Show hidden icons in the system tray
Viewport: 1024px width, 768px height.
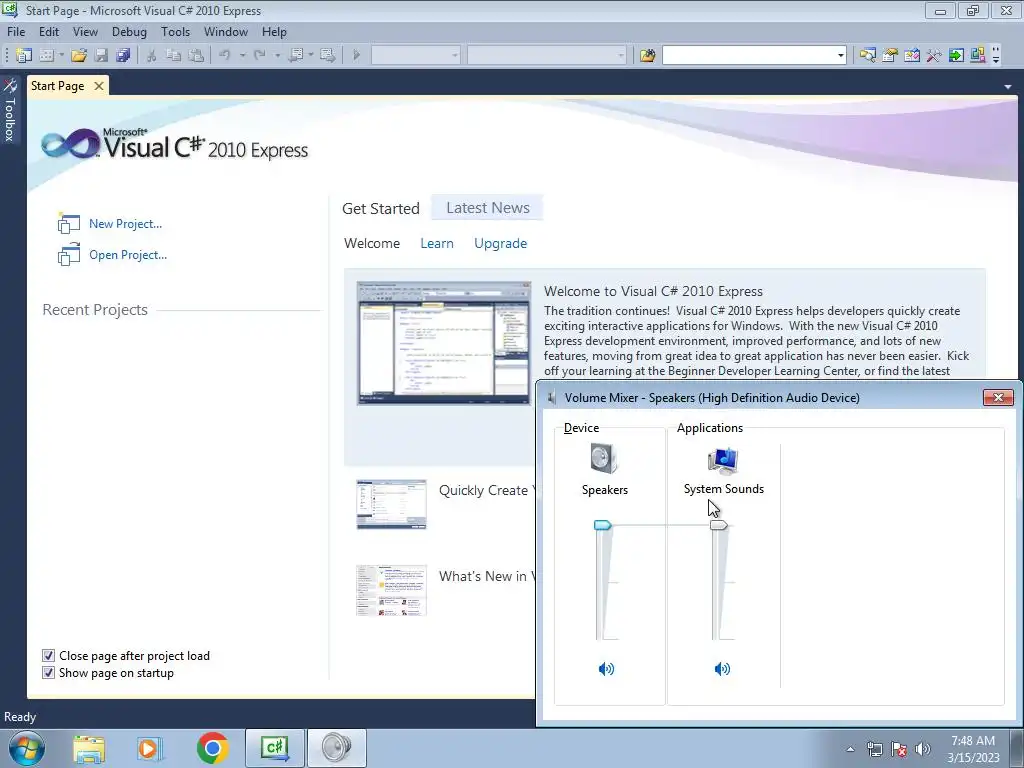click(850, 749)
